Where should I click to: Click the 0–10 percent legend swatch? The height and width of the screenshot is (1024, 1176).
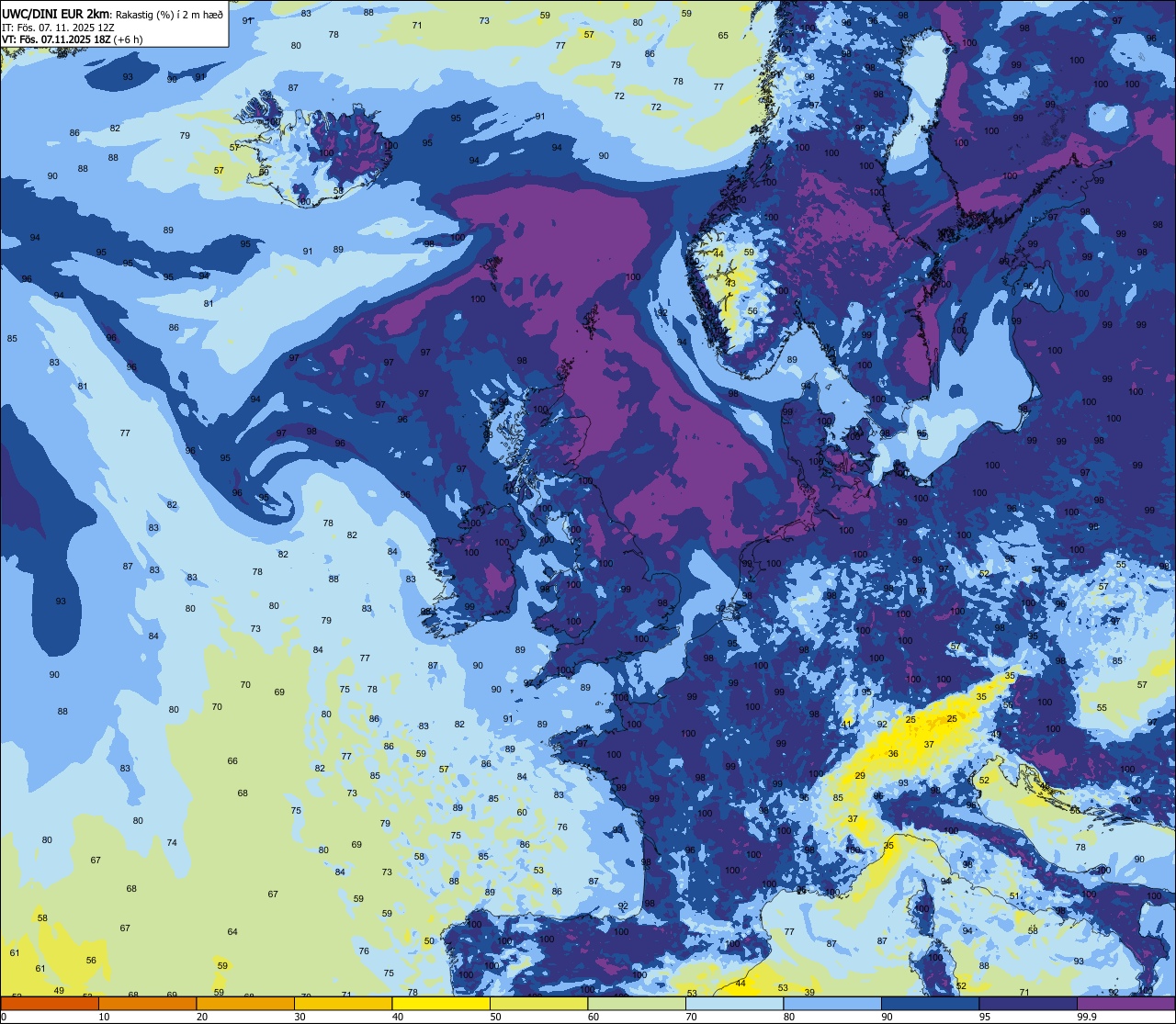pyautogui.click(x=50, y=1004)
